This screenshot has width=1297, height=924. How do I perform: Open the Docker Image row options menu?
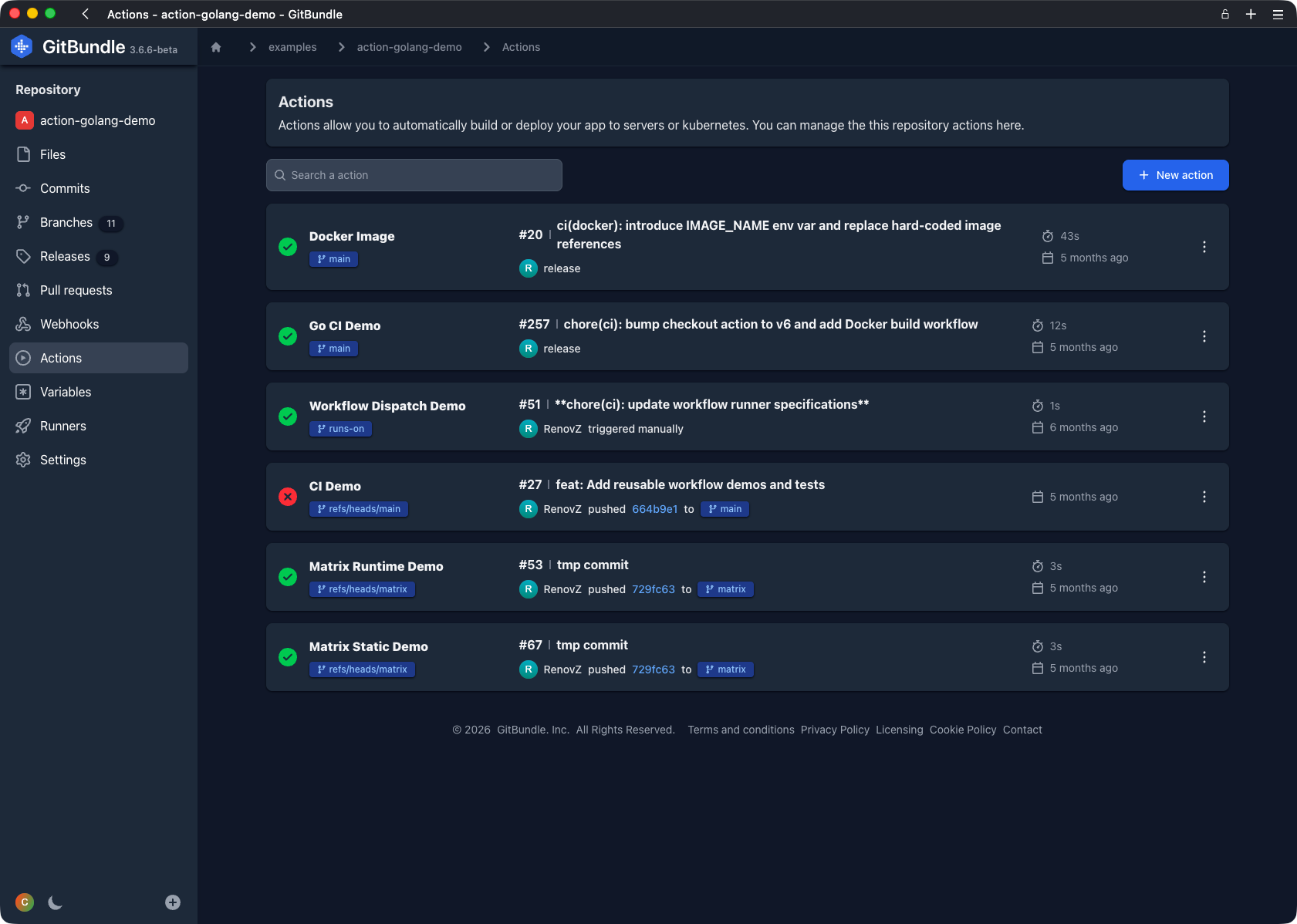(x=1204, y=247)
